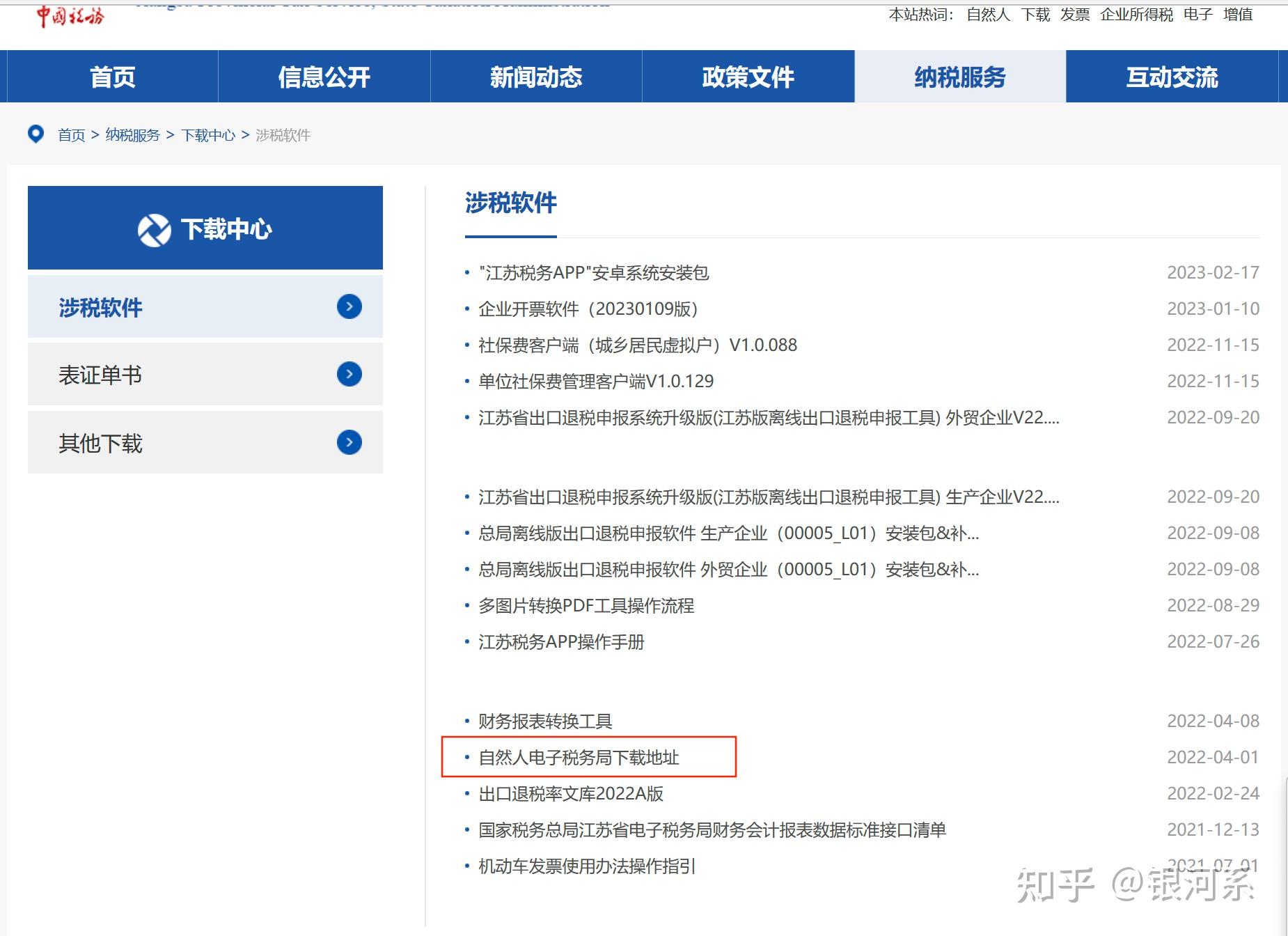This screenshot has height=936, width=1288.
Task: Open the 新闻动态 navigation tab
Action: pyautogui.click(x=536, y=77)
